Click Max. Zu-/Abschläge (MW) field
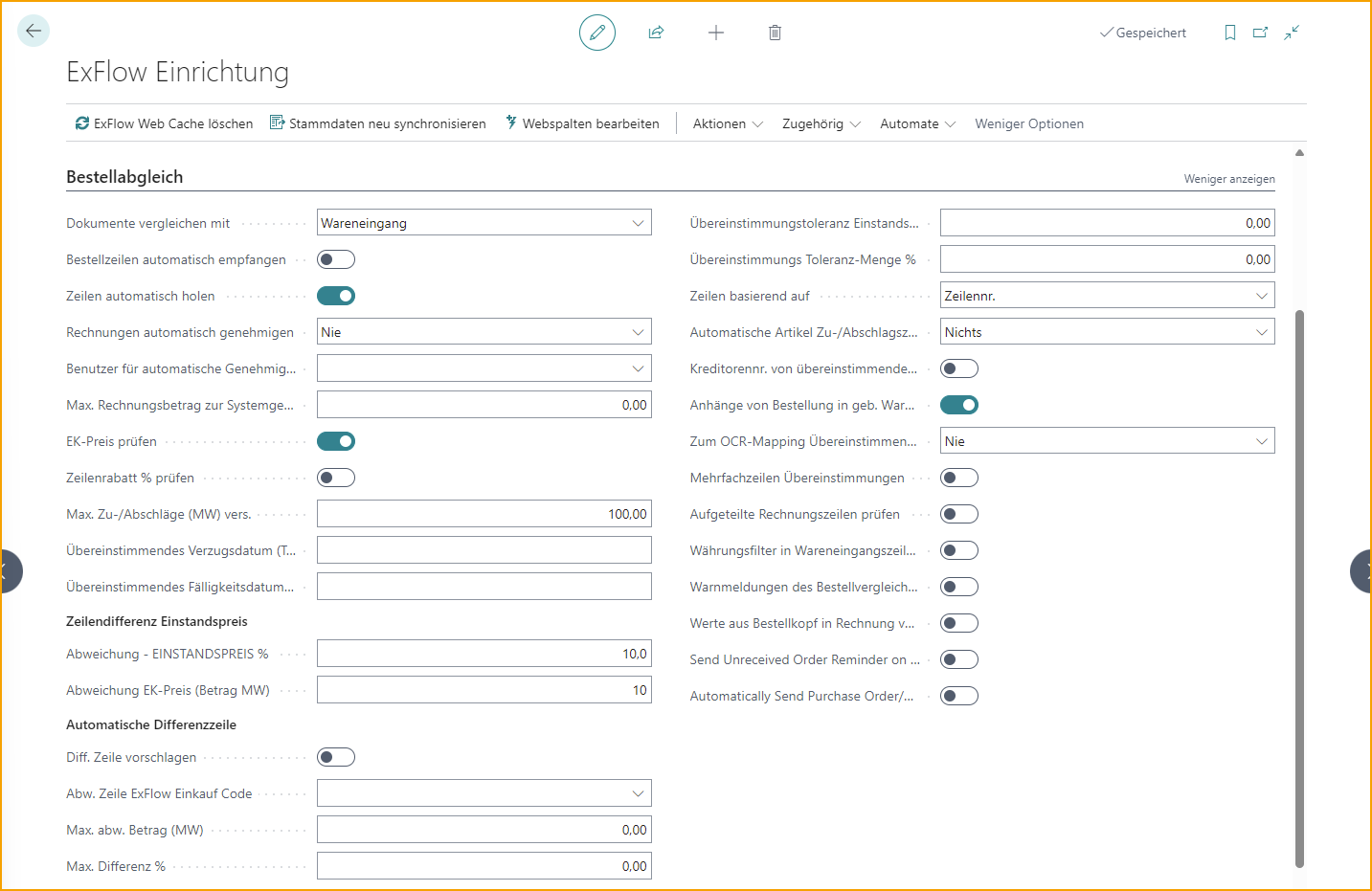 [484, 514]
